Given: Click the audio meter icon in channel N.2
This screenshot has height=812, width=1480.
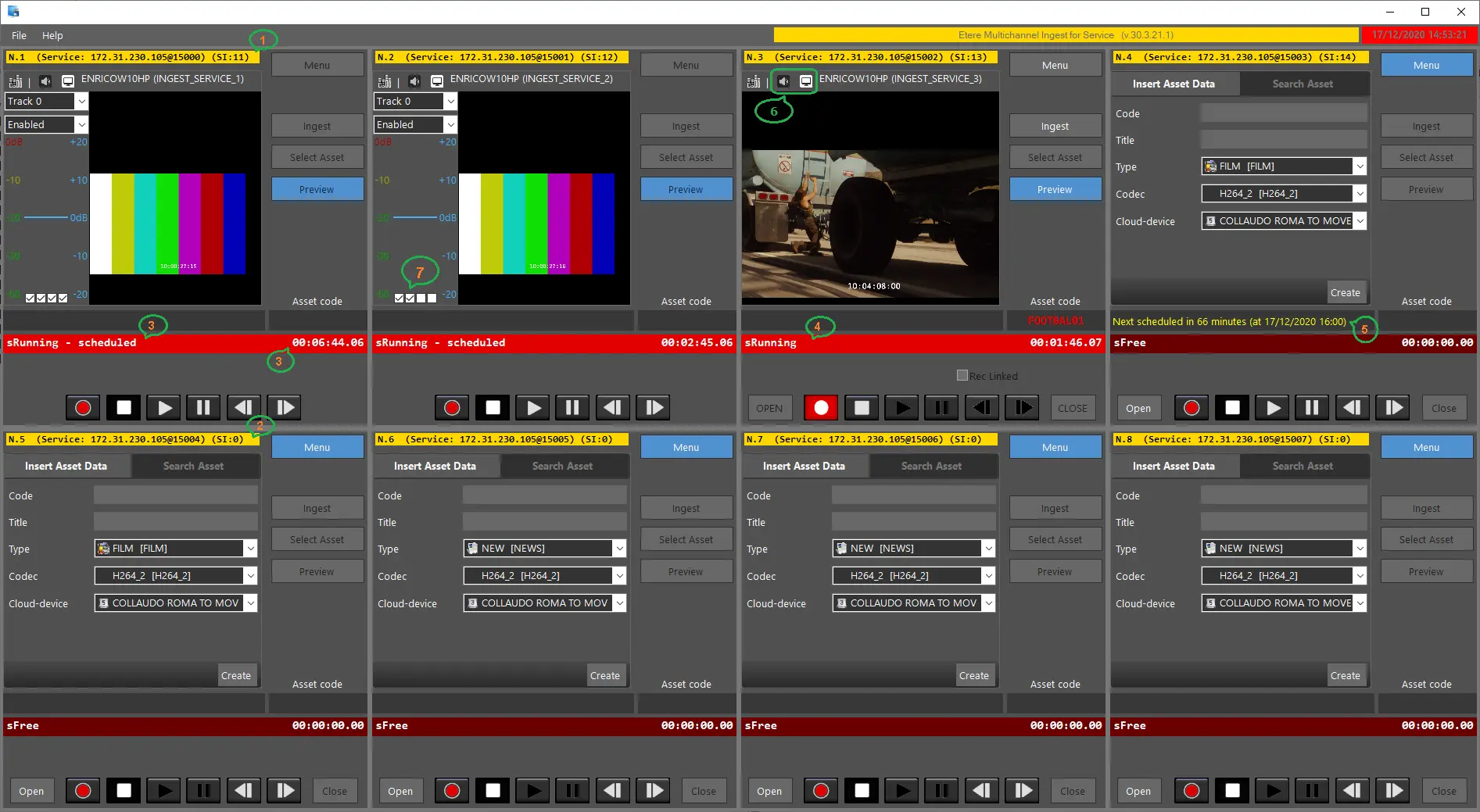Looking at the screenshot, I should (384, 81).
